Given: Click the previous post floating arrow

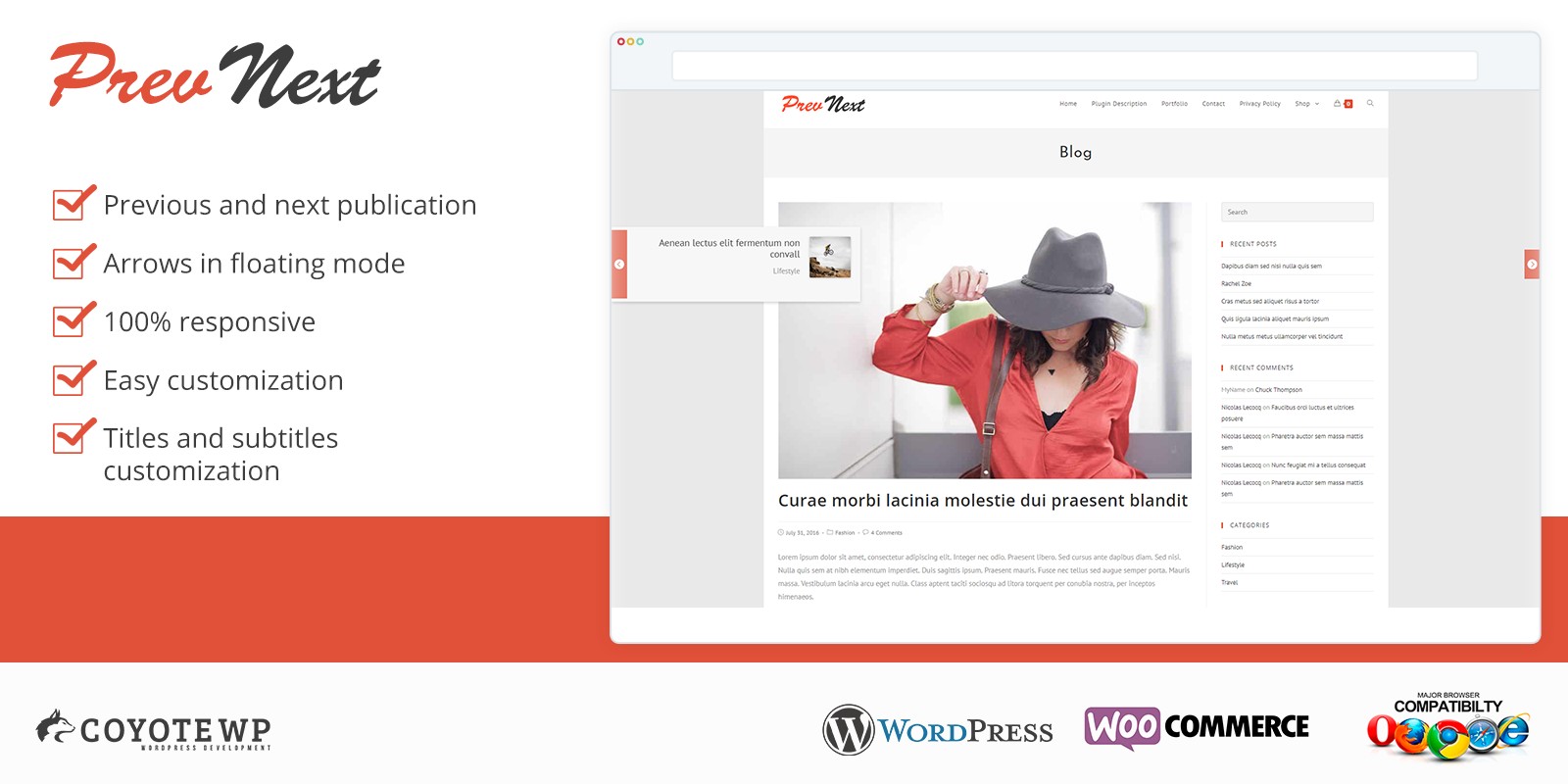Looking at the screenshot, I should (619, 265).
